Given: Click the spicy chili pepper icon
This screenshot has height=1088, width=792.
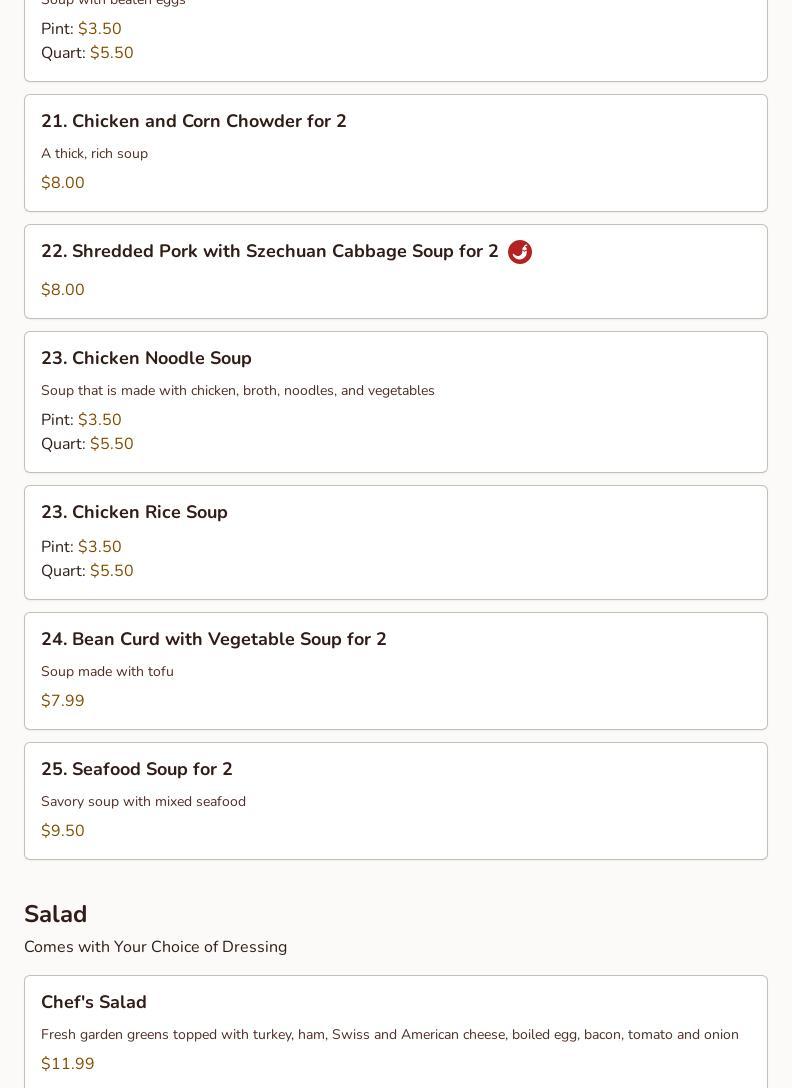Looking at the screenshot, I should click(x=520, y=252).
